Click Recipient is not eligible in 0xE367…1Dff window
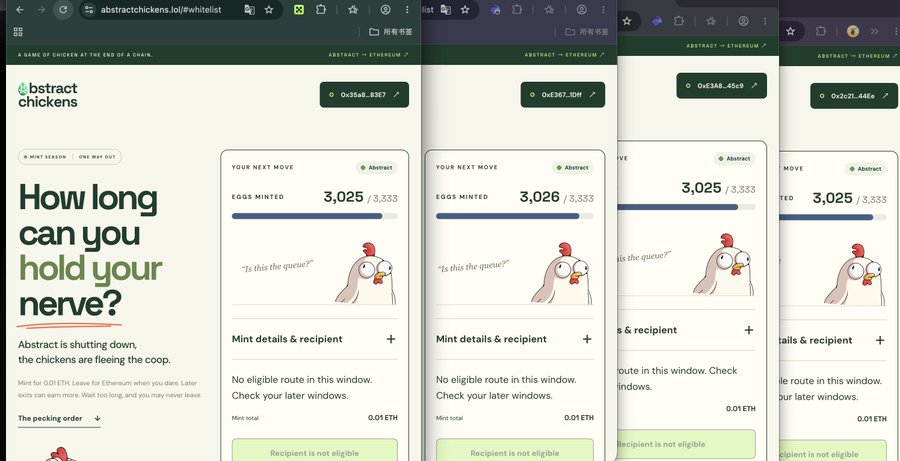 (x=515, y=450)
